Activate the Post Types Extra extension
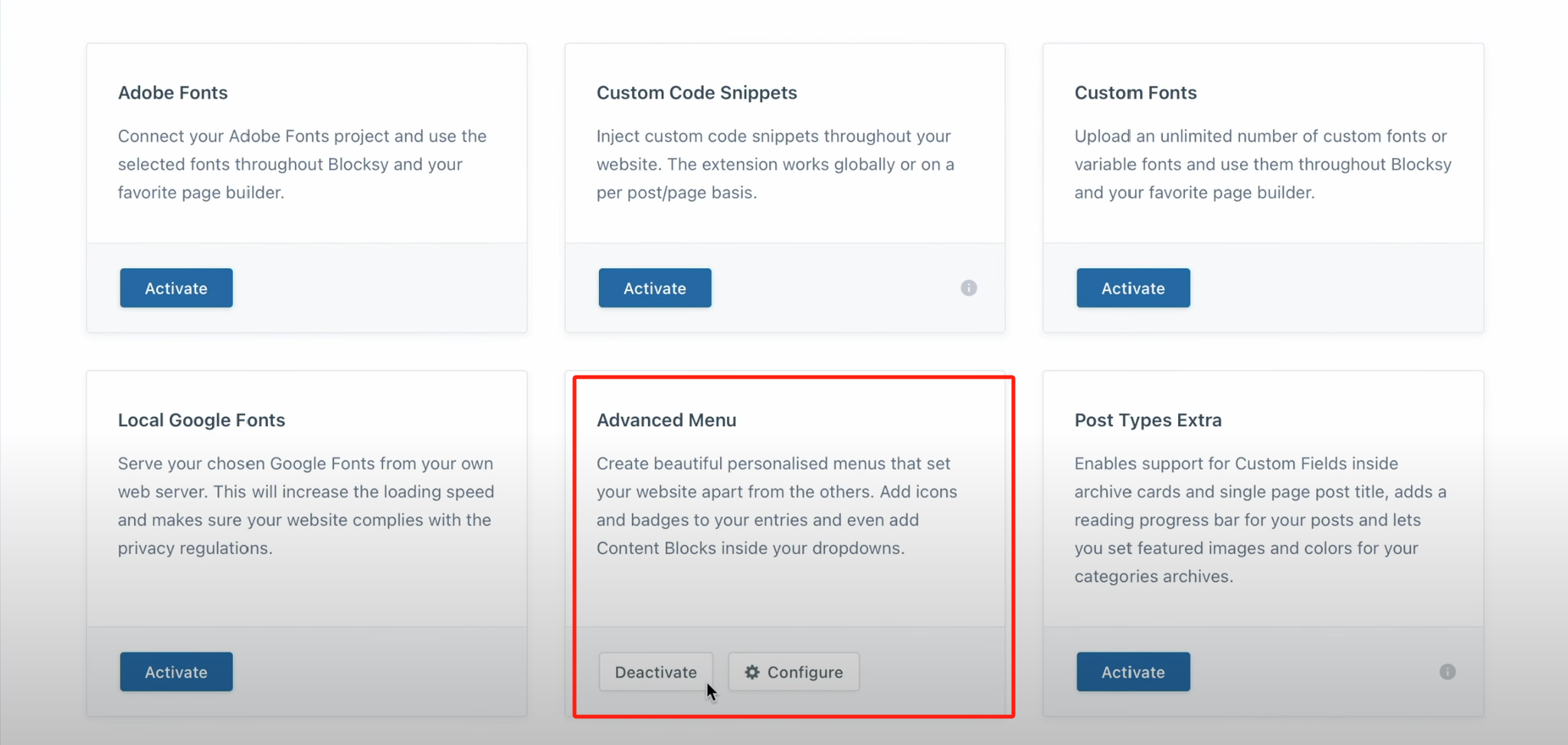 coord(1133,672)
